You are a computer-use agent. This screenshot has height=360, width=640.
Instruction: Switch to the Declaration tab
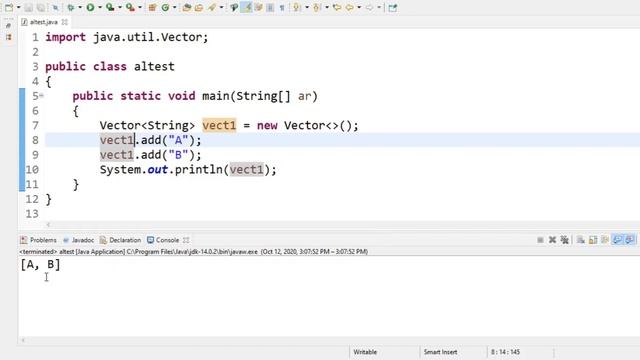click(120, 240)
